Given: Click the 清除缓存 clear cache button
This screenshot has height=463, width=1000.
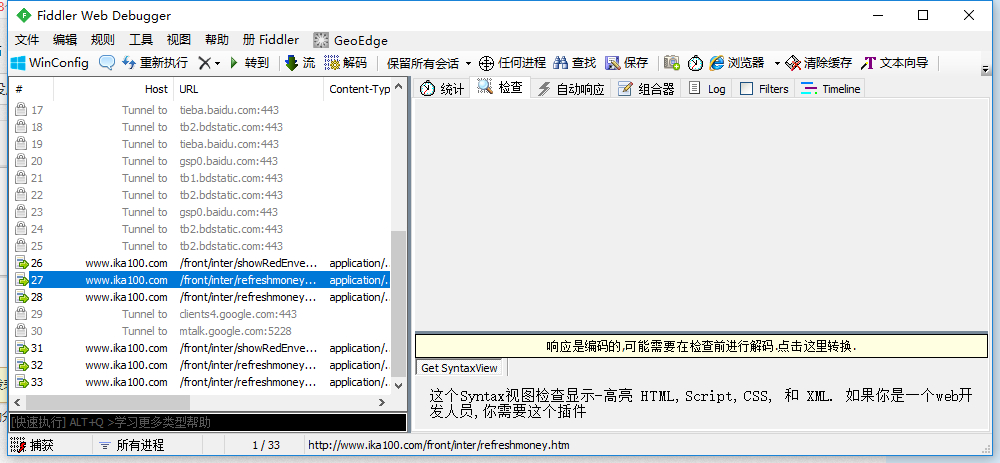Looking at the screenshot, I should point(819,62).
